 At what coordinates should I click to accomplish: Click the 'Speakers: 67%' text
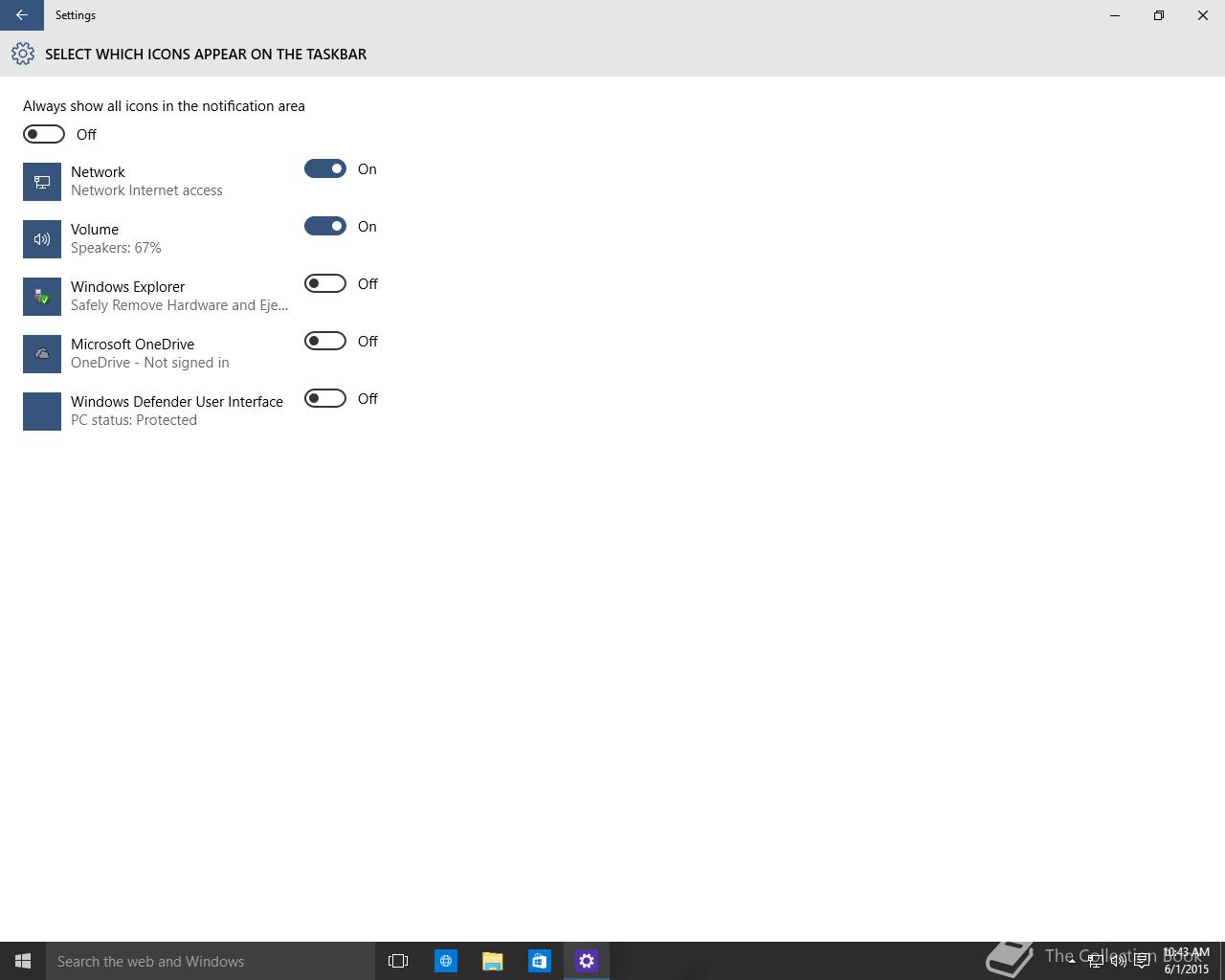[x=116, y=248]
